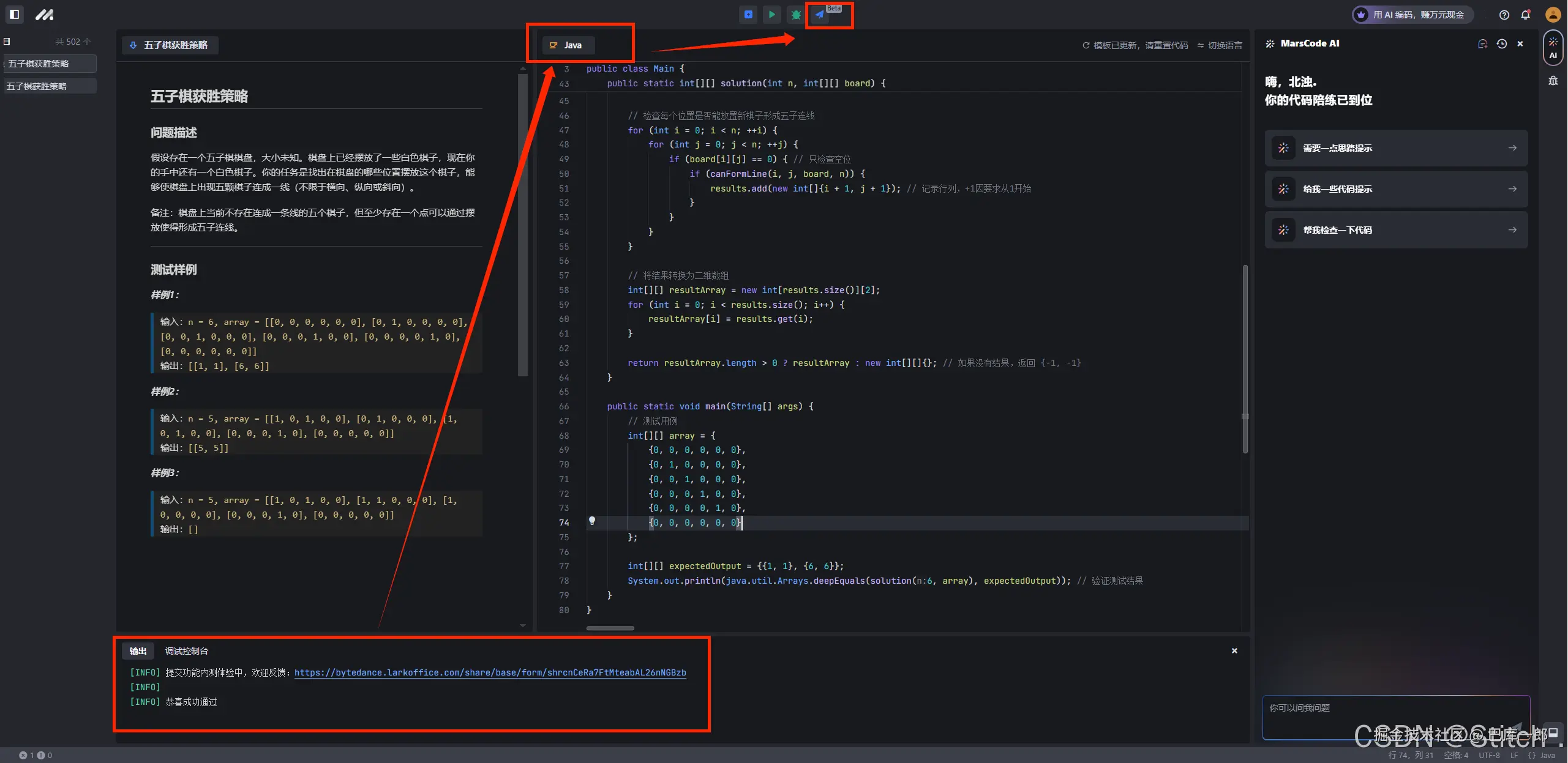Click the Debug bug icon
1568x763 pixels.
795,15
